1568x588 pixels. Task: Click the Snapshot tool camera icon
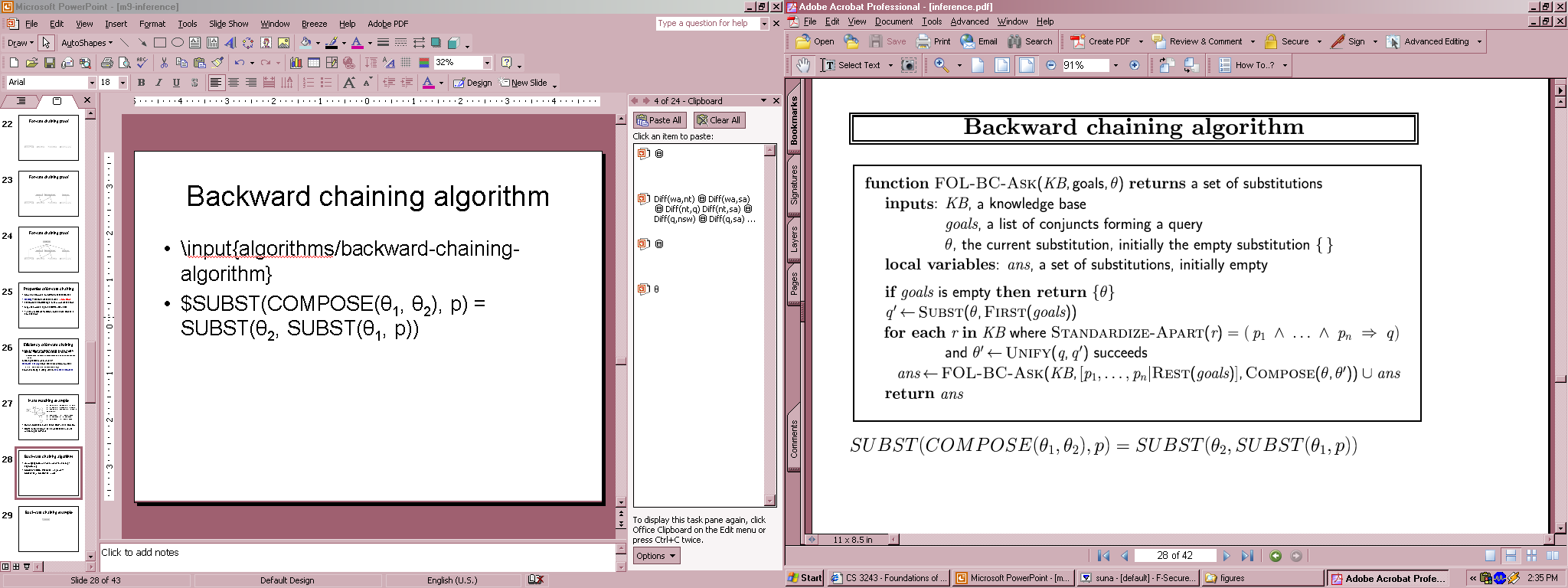tap(908, 65)
